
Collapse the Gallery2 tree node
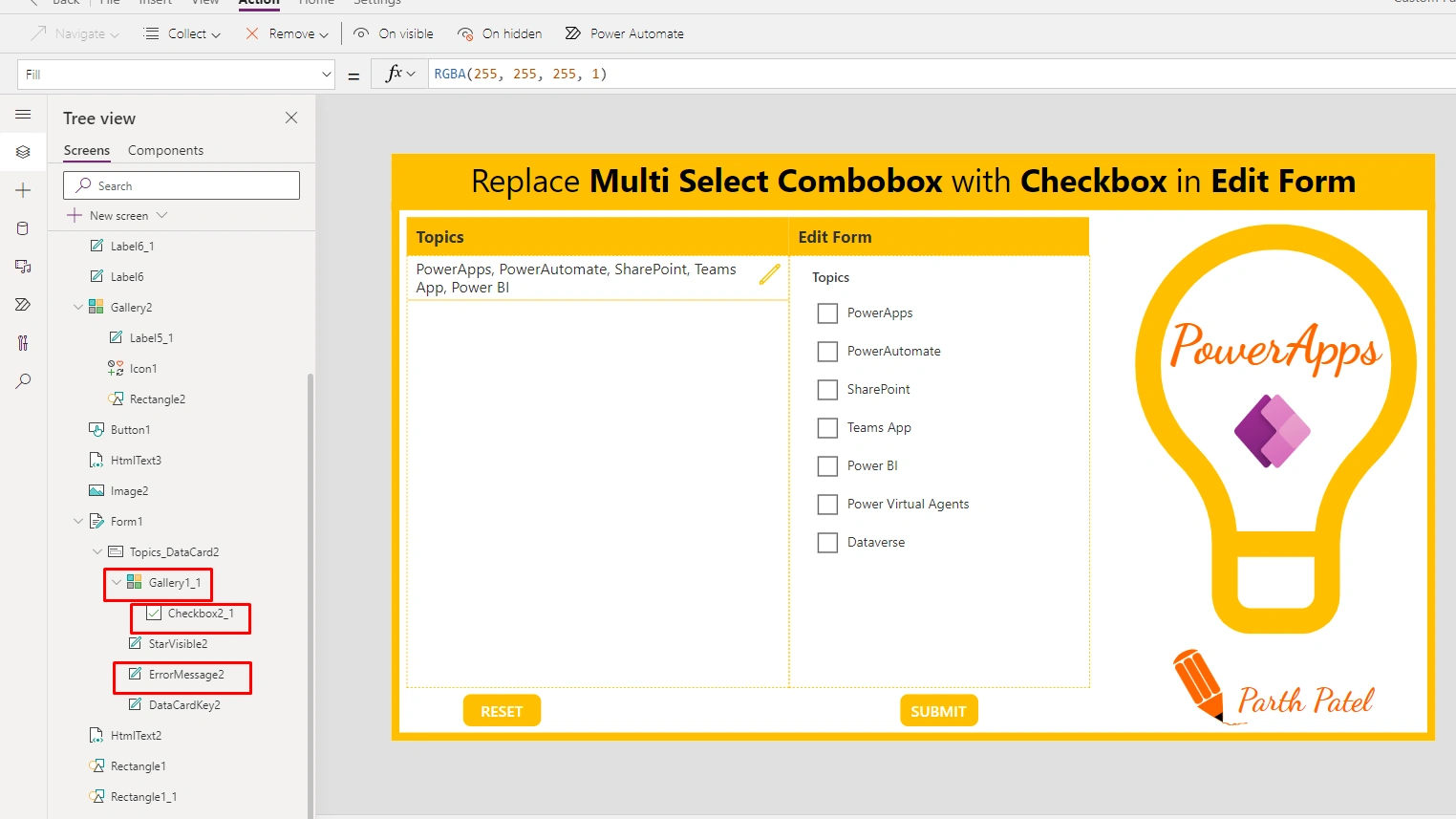78,307
